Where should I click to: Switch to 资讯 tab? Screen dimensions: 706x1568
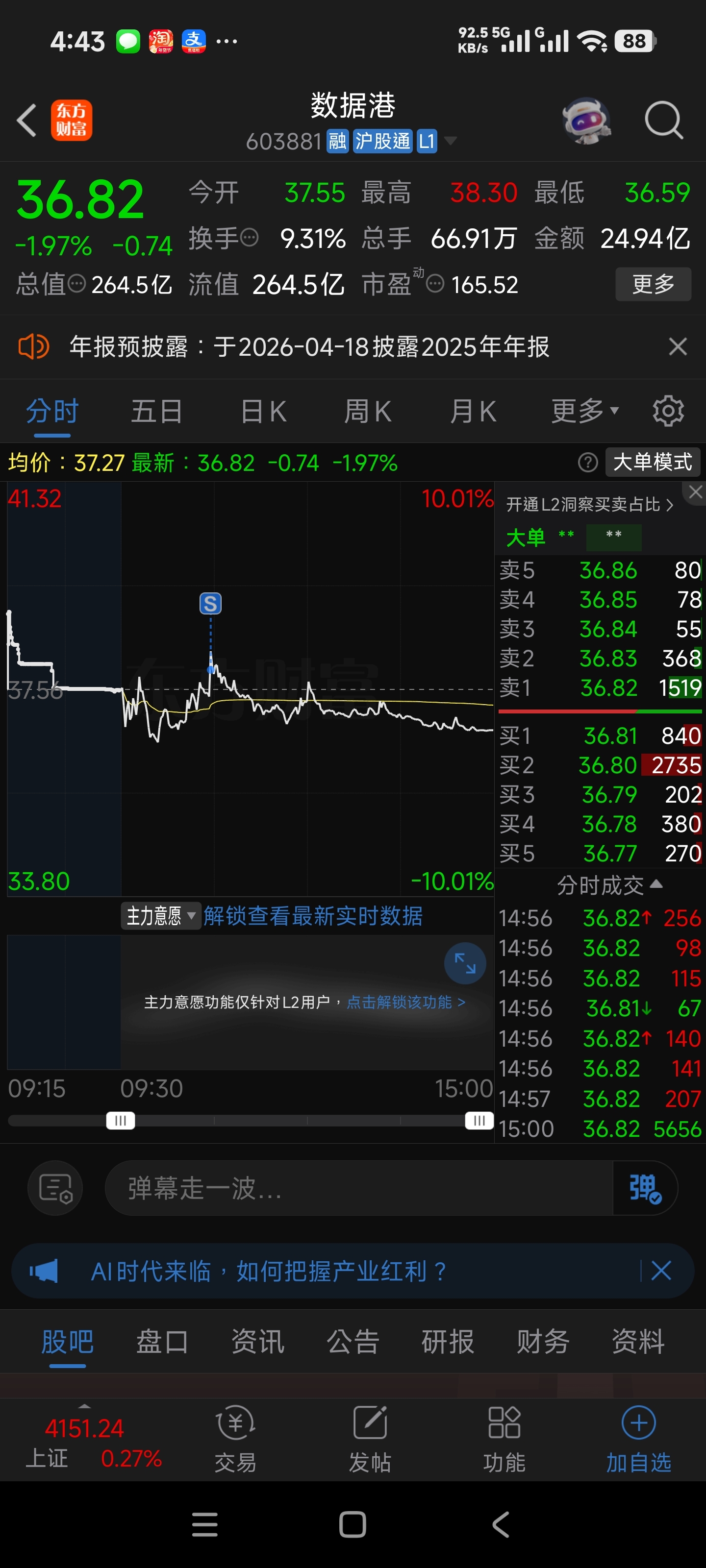pos(258,1342)
